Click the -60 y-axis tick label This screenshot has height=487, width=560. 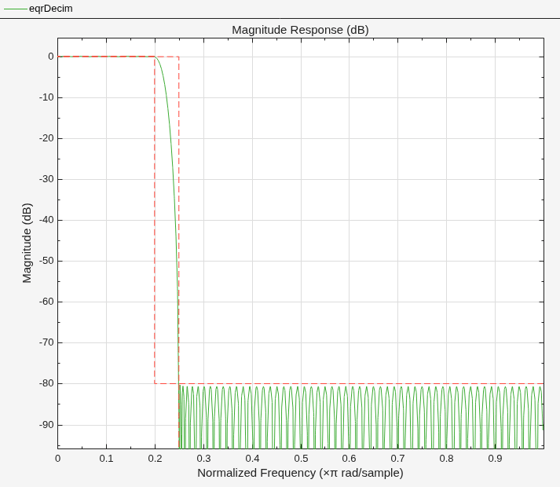[46, 302]
